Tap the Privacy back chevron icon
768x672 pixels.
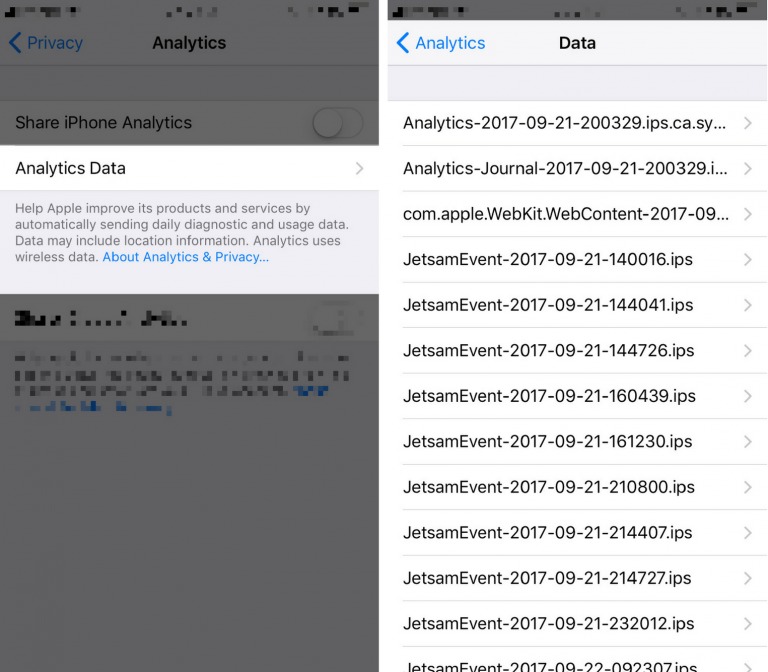[x=15, y=43]
